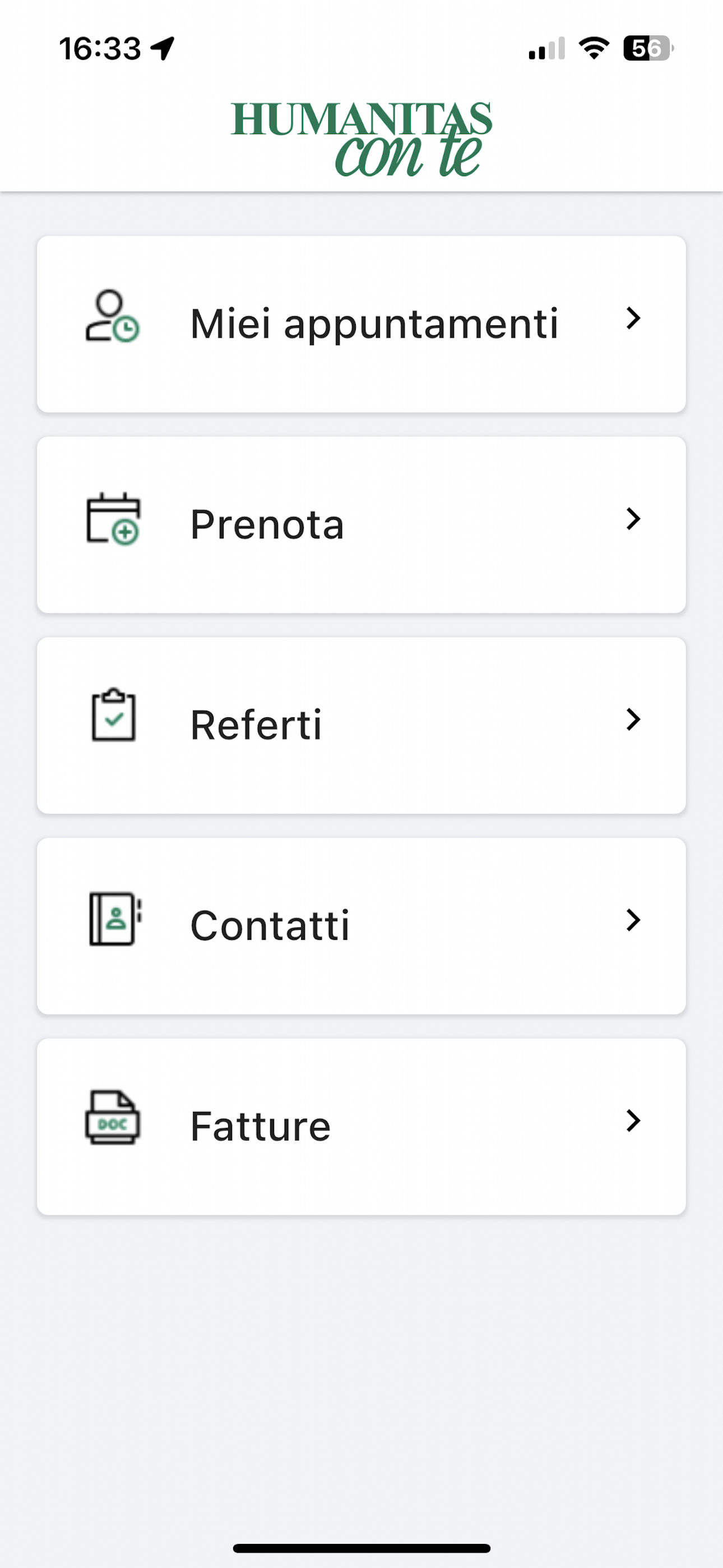Tap the Wi-Fi status icon
723x1568 pixels.
click(594, 48)
